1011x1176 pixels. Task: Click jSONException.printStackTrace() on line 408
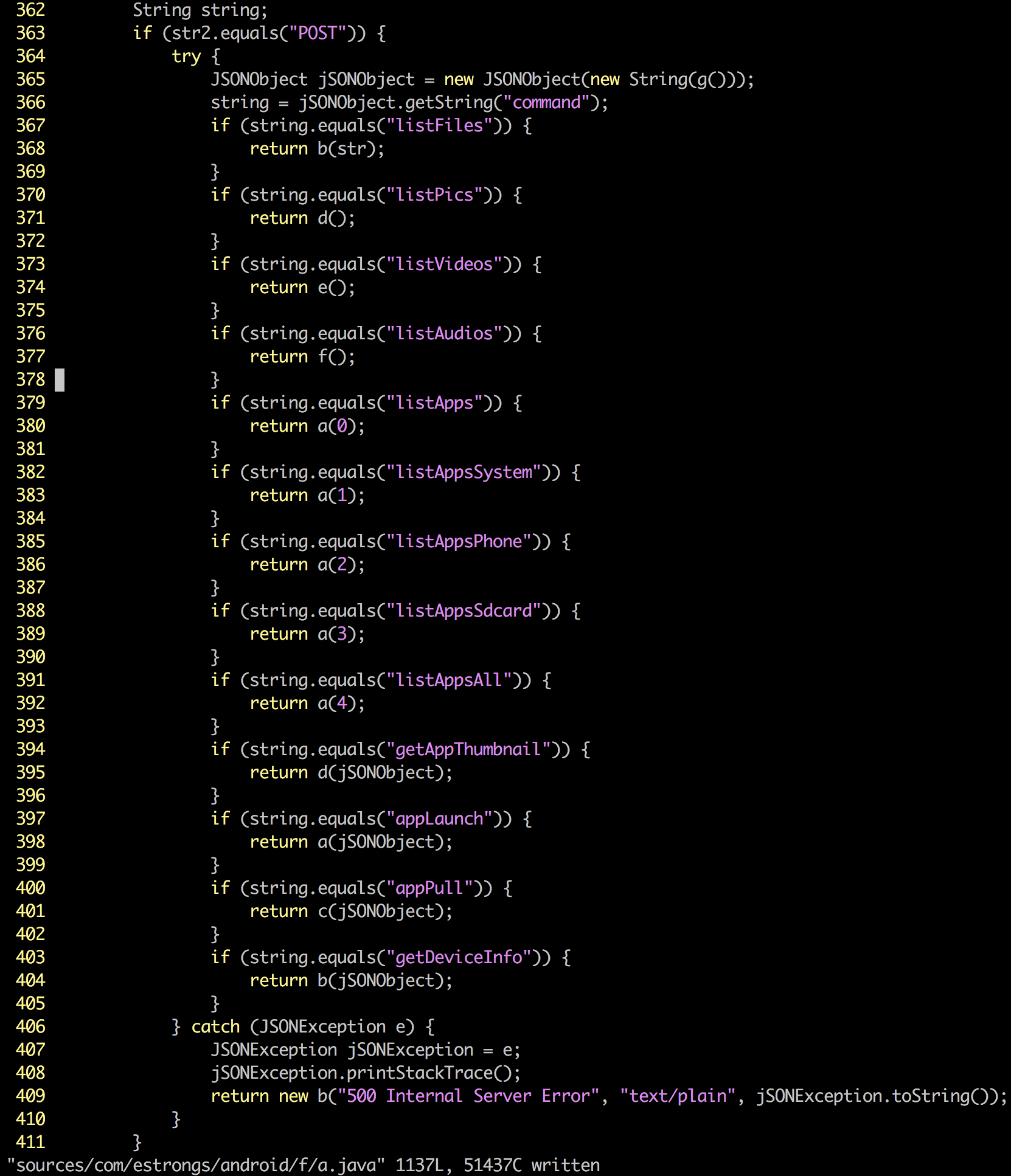point(361,1073)
